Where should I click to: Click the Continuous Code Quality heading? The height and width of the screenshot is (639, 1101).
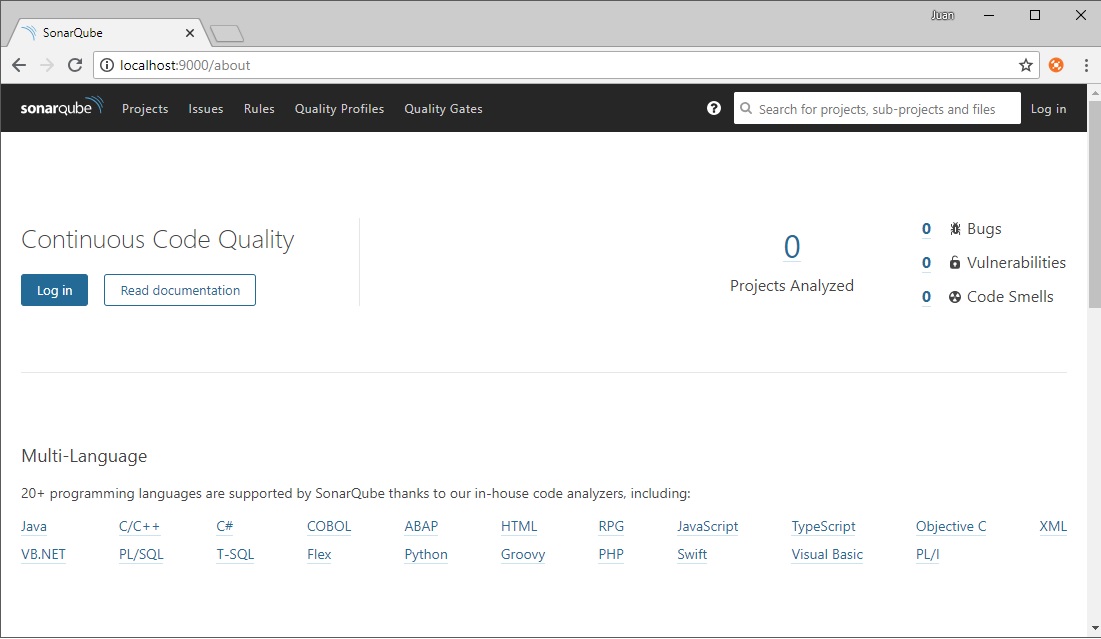click(x=158, y=240)
